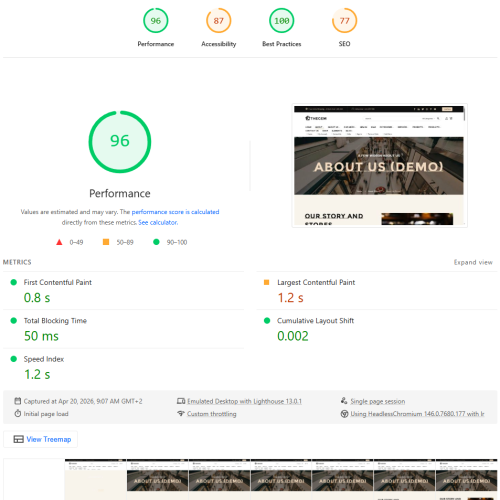Viewport: 500px width, 500px height.
Task: Open the About Us page screenshot thumbnail
Action: [x=380, y=166]
